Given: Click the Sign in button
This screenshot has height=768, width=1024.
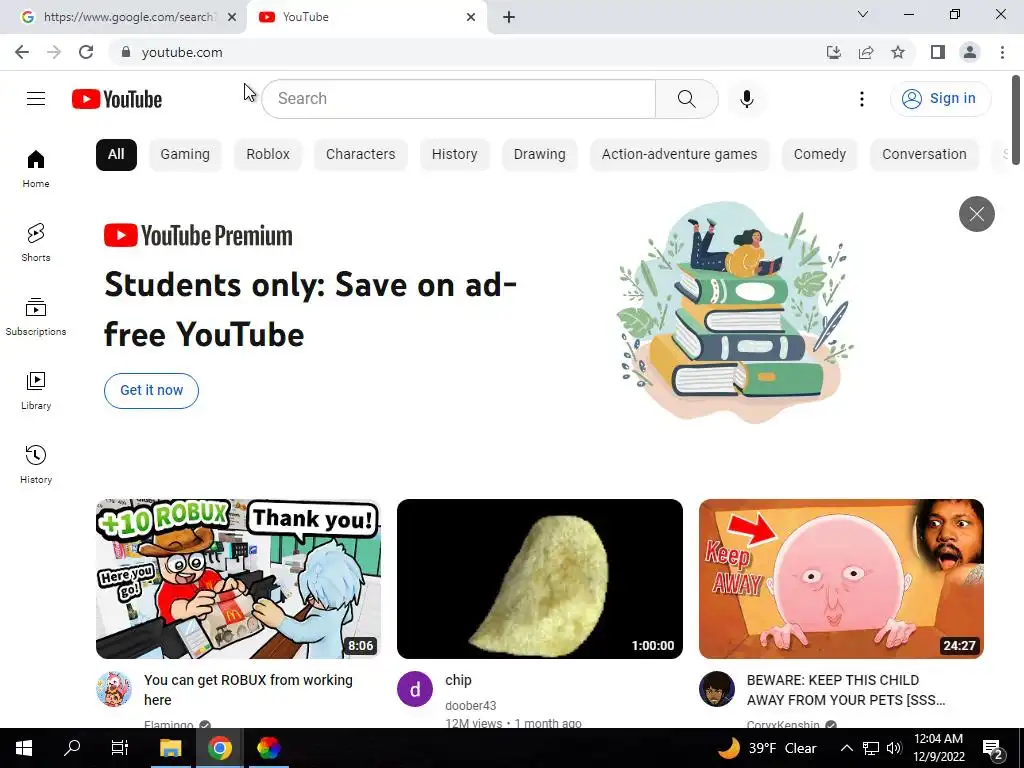Looking at the screenshot, I should pyautogui.click(x=940, y=99).
